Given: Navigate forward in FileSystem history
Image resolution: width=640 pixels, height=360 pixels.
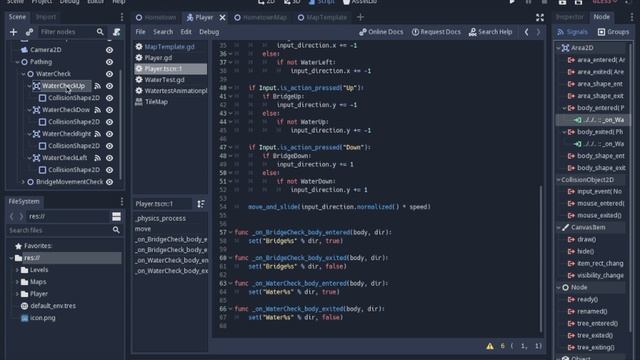Looking at the screenshot, I should coord(21,216).
